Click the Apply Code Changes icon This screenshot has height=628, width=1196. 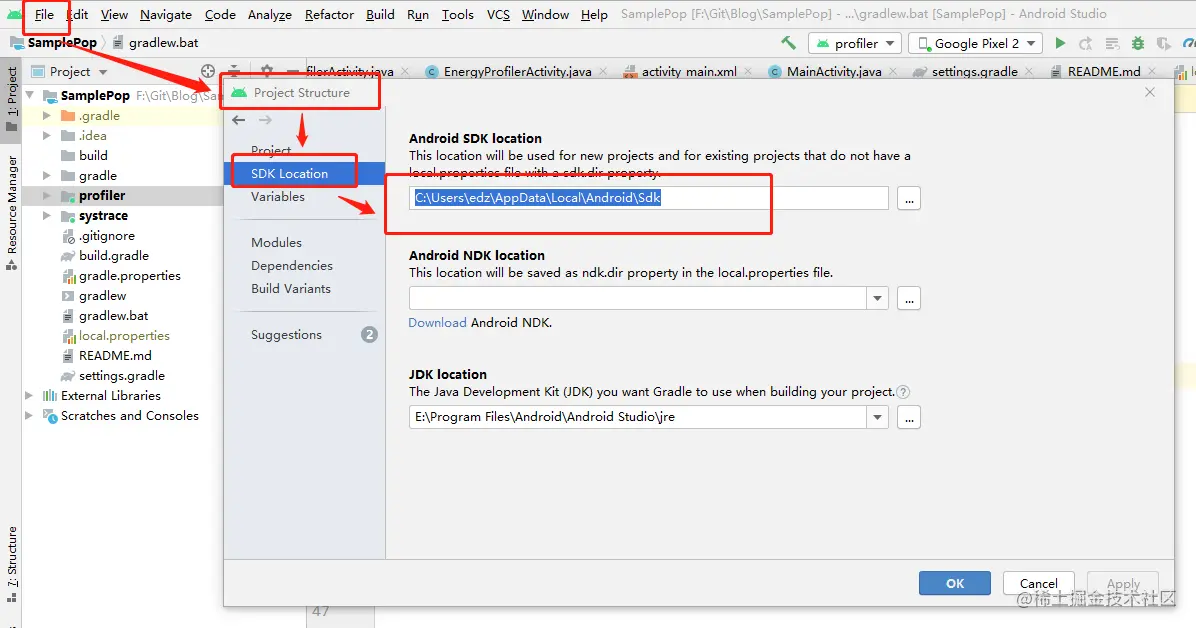[x=1112, y=43]
